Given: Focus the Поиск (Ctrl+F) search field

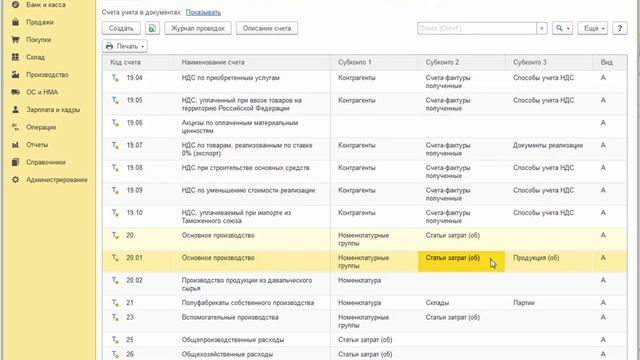Looking at the screenshot, I should pyautogui.click(x=477, y=28).
